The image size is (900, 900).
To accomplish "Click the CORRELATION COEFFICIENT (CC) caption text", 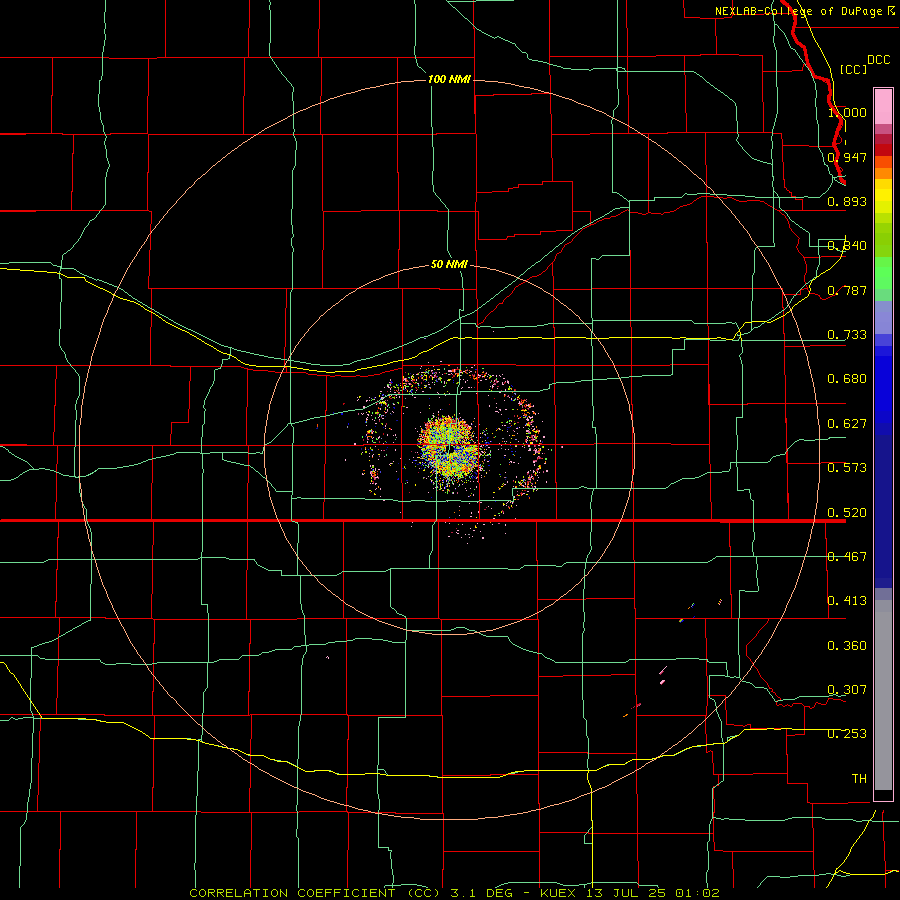I will [x=317, y=893].
